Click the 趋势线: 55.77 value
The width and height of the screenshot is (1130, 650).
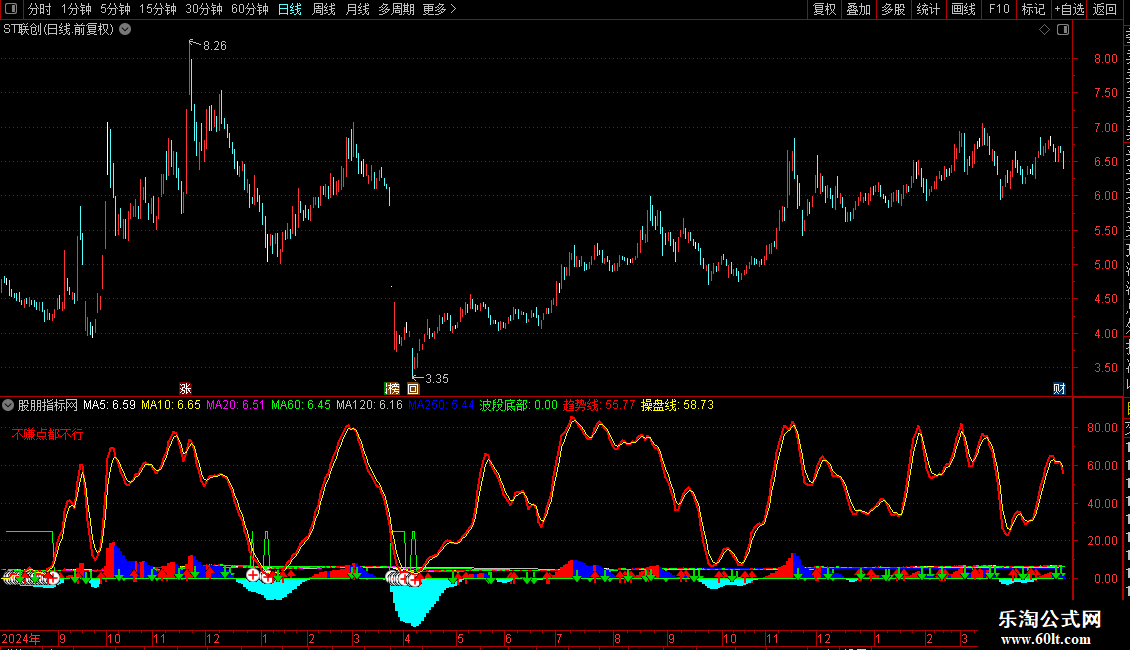point(599,405)
